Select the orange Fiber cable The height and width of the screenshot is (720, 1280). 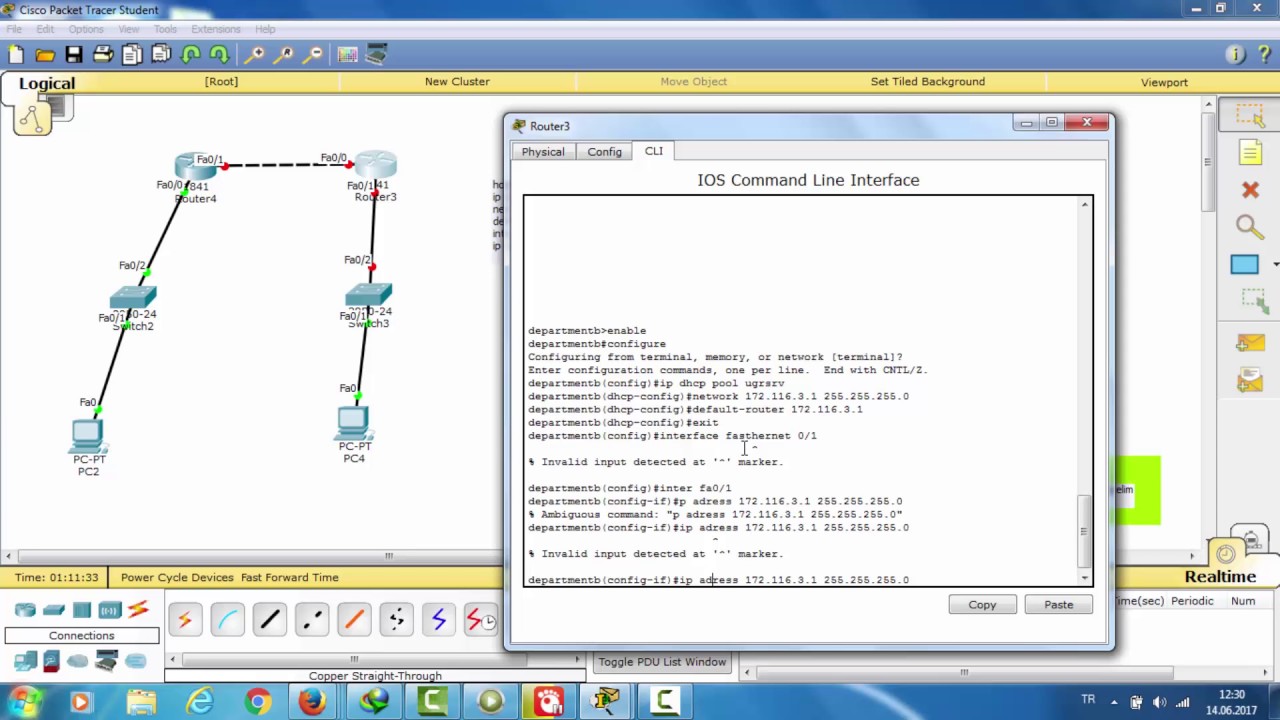pos(353,621)
